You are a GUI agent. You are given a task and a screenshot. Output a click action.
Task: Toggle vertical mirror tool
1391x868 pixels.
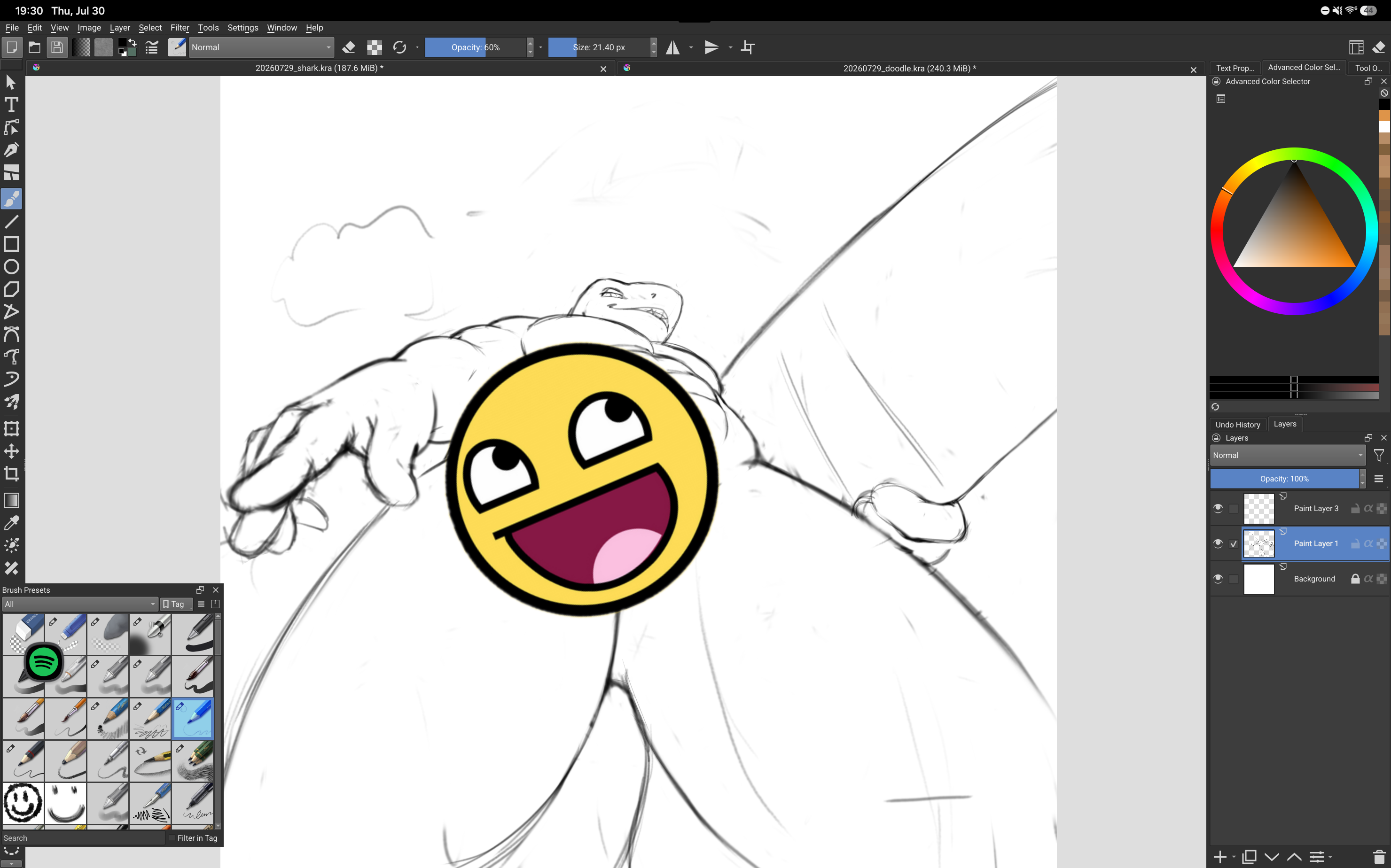pos(711,47)
